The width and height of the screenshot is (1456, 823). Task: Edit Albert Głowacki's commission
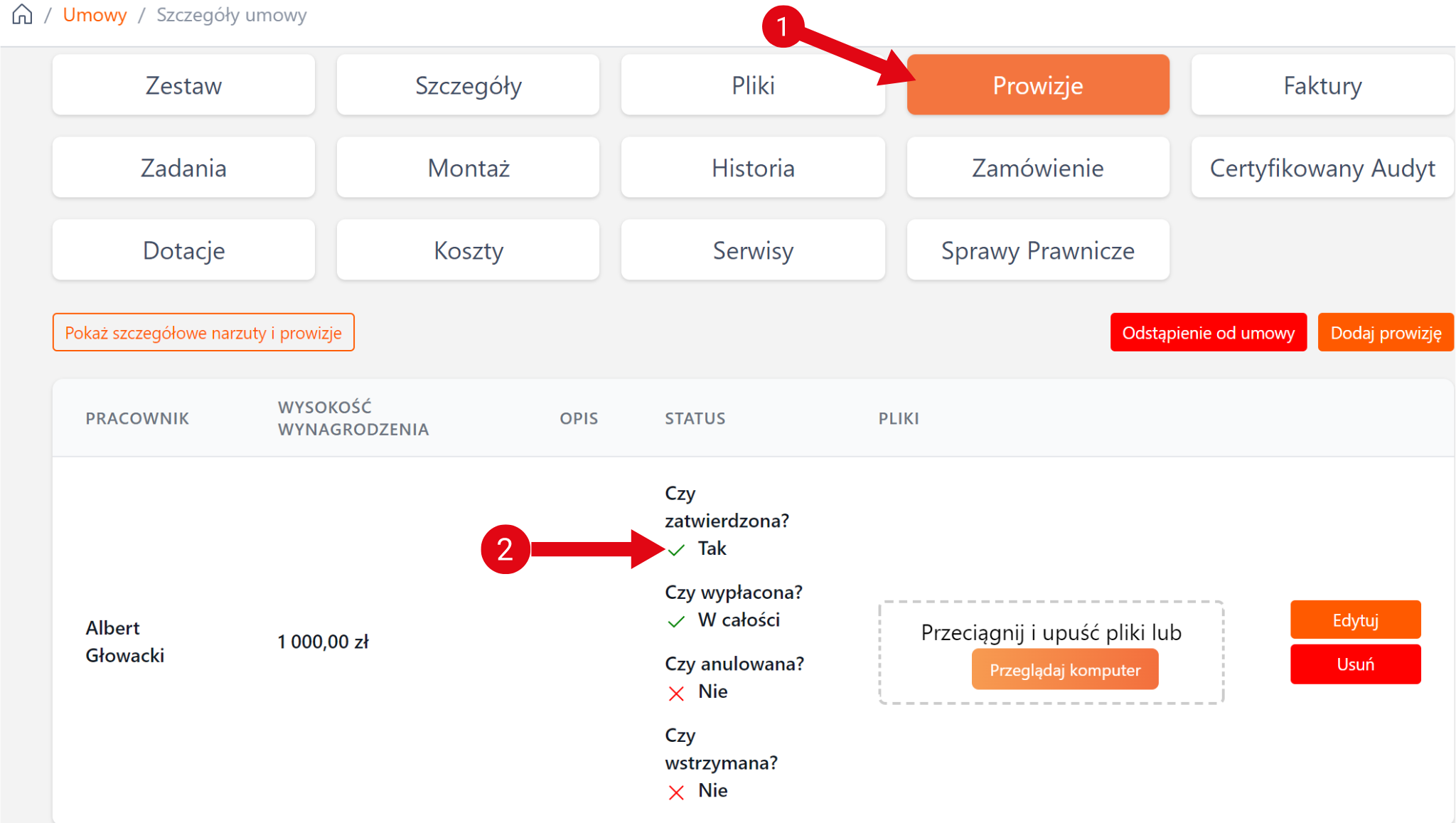point(1355,620)
